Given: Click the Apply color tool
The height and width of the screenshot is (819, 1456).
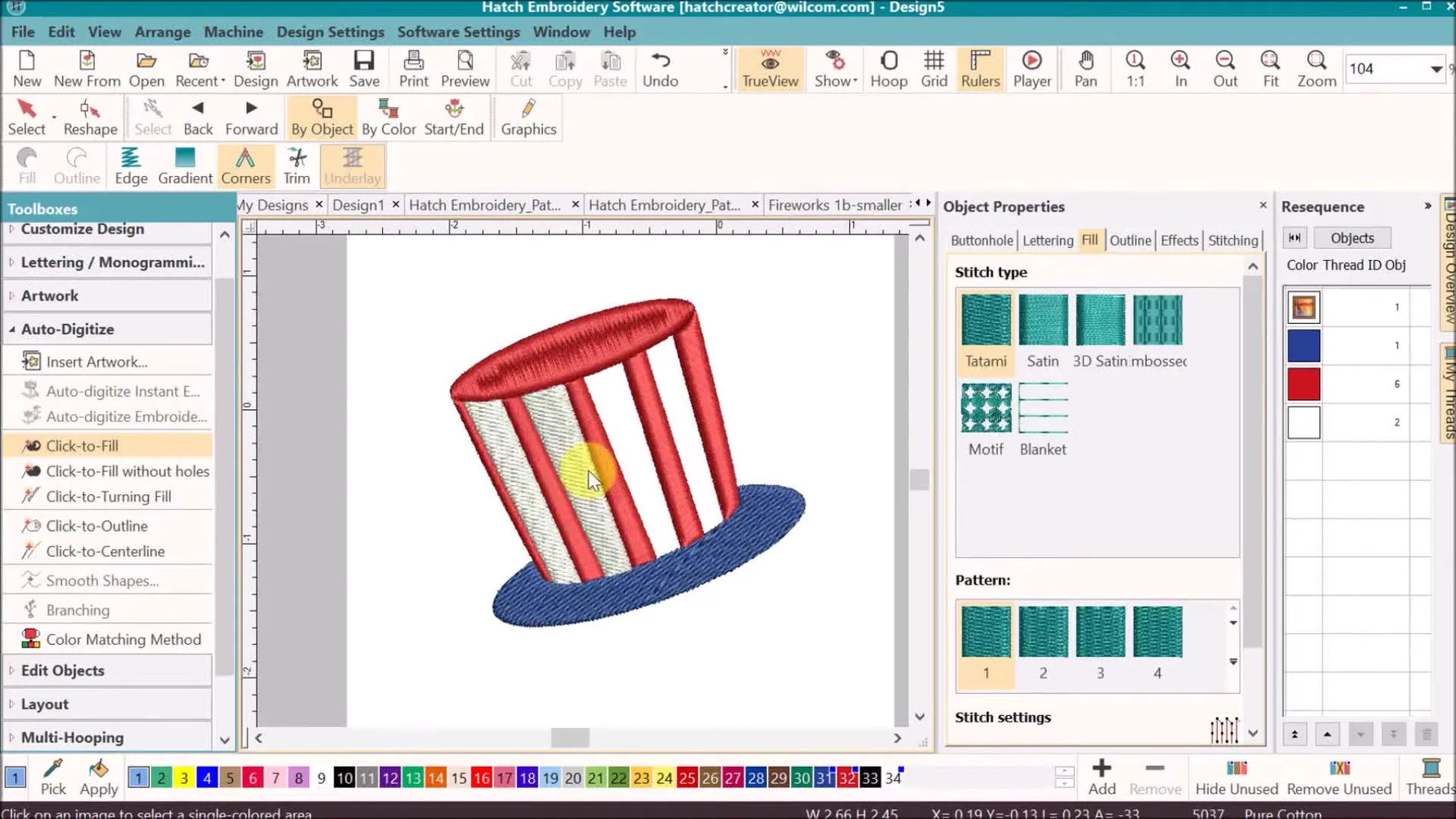Looking at the screenshot, I should [98, 778].
